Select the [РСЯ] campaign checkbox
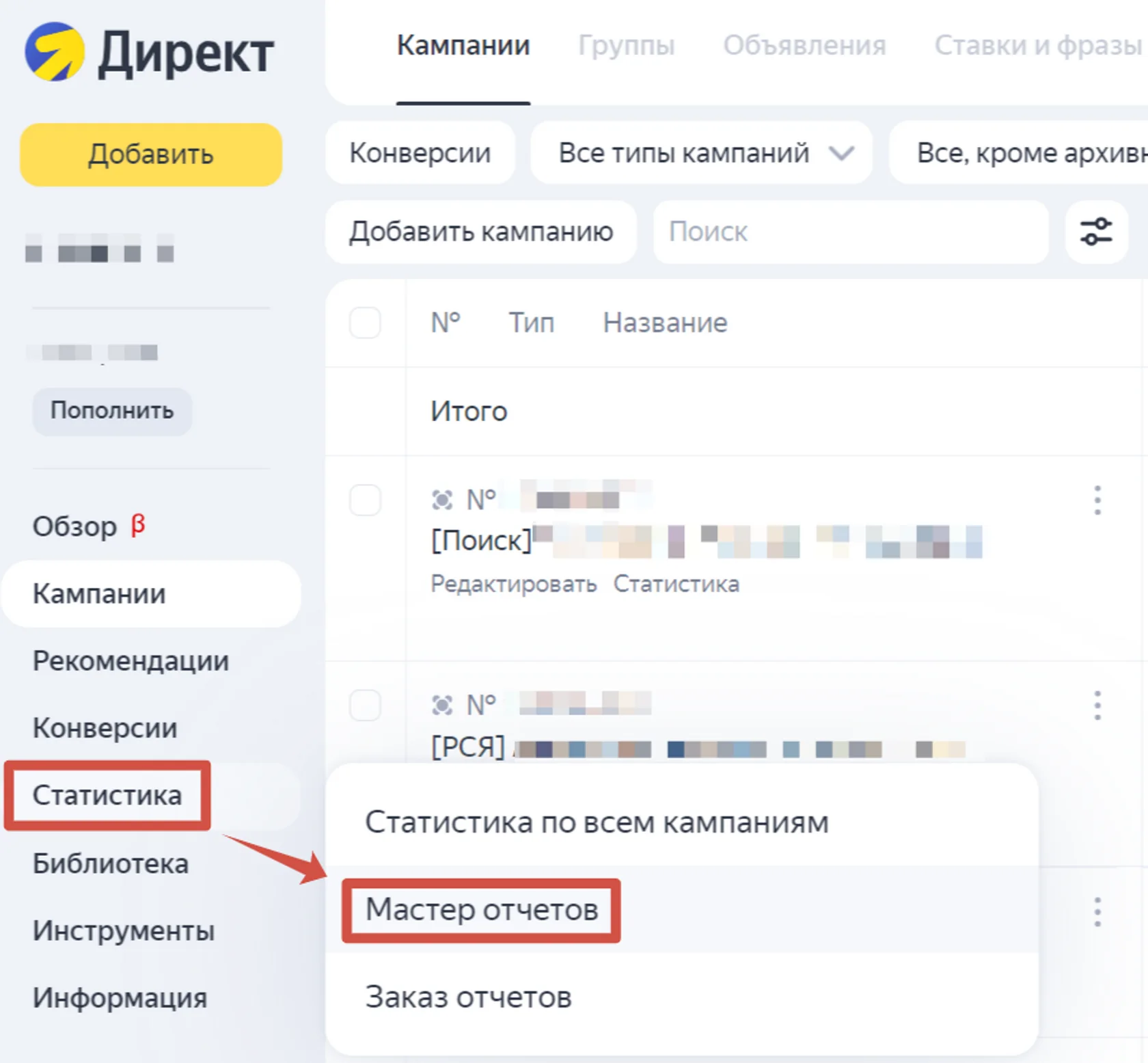Screen dimensions: 1148x1063 pyautogui.click(x=365, y=705)
